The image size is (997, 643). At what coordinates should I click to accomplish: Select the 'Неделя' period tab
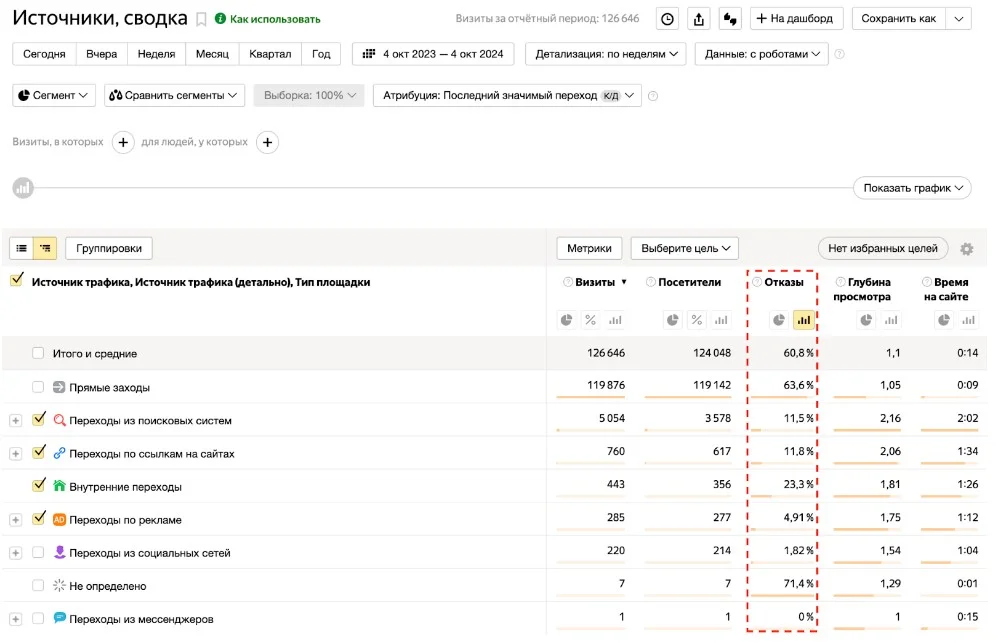pos(156,54)
